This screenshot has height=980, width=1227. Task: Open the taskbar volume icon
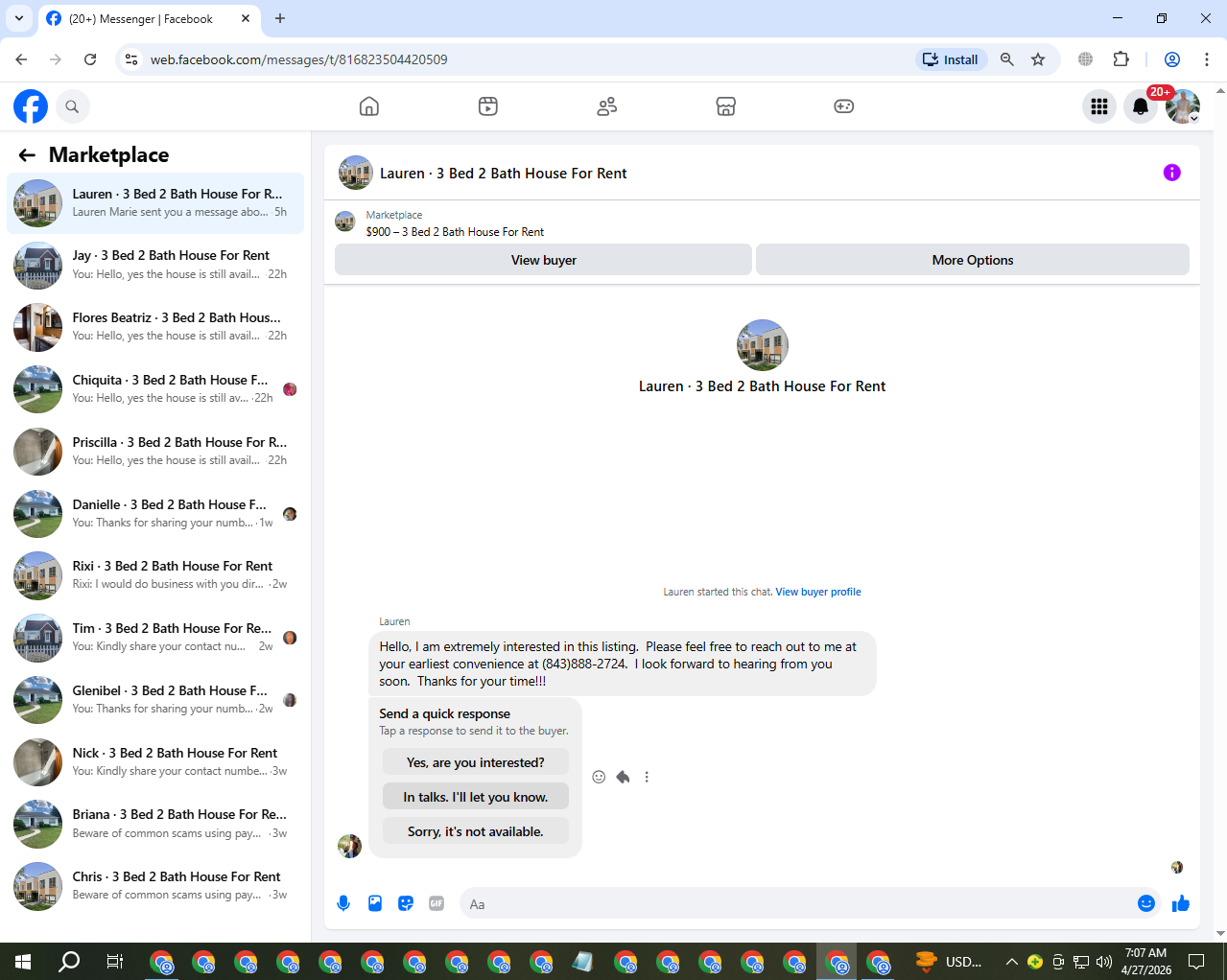click(x=1104, y=962)
